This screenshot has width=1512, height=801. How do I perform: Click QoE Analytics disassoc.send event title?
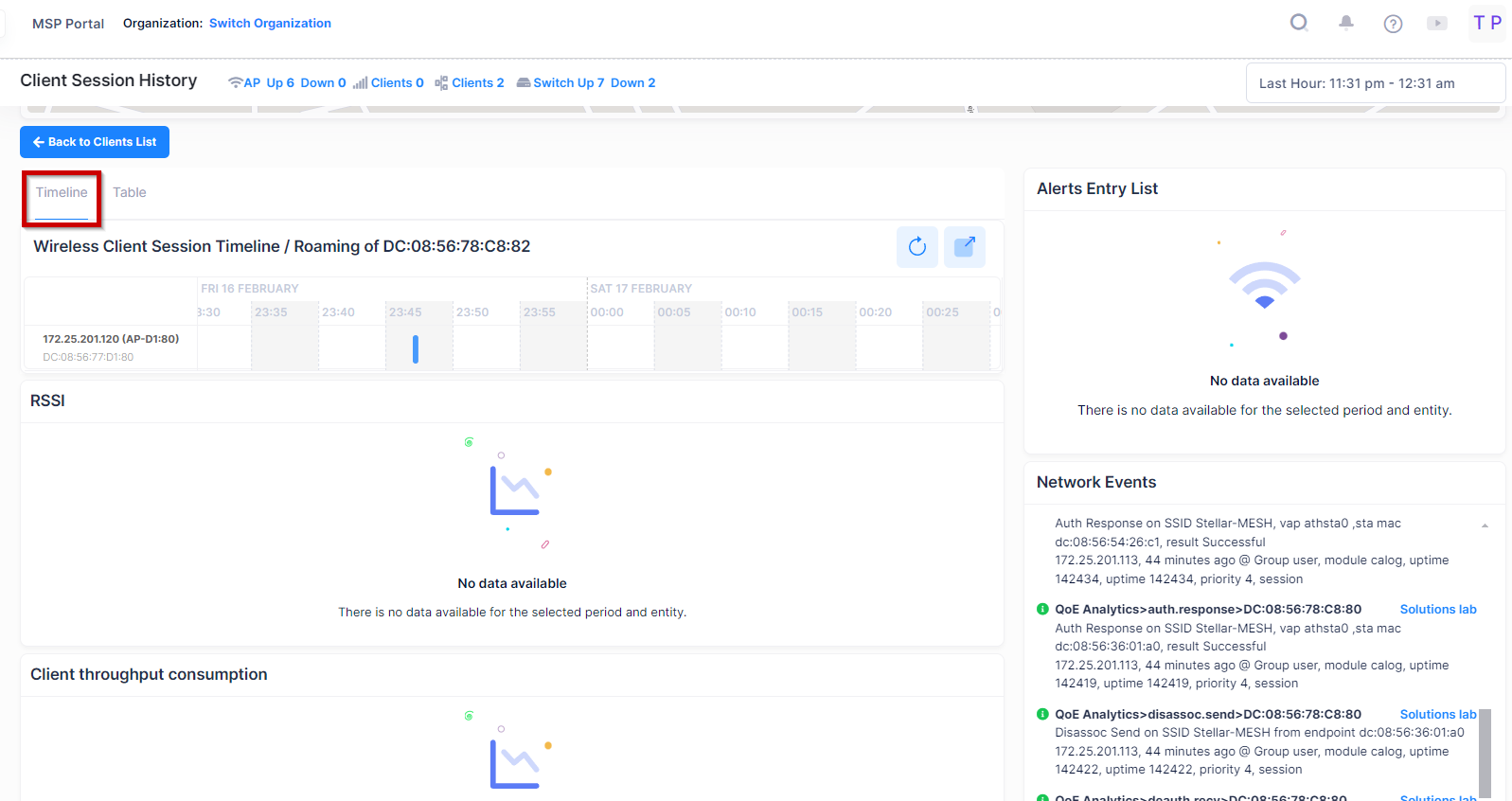pyautogui.click(x=1208, y=715)
